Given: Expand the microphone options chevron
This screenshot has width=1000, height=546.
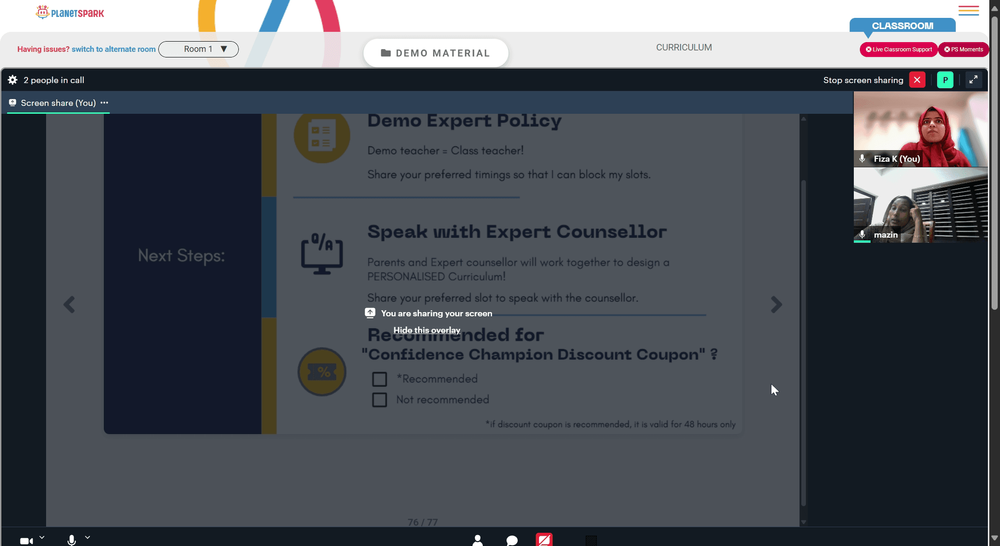Looking at the screenshot, I should [x=87, y=538].
